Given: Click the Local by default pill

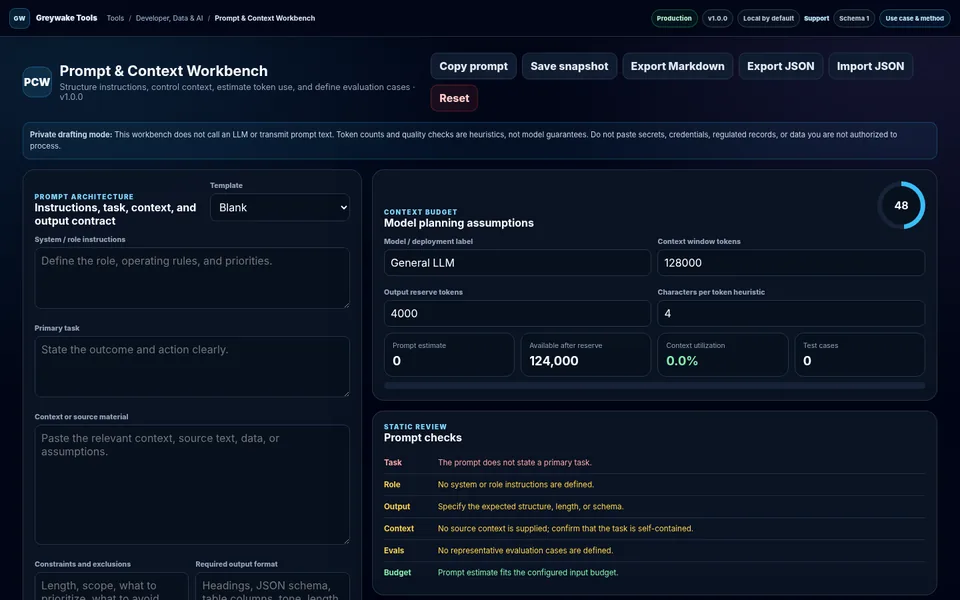Looking at the screenshot, I should tap(768, 18).
